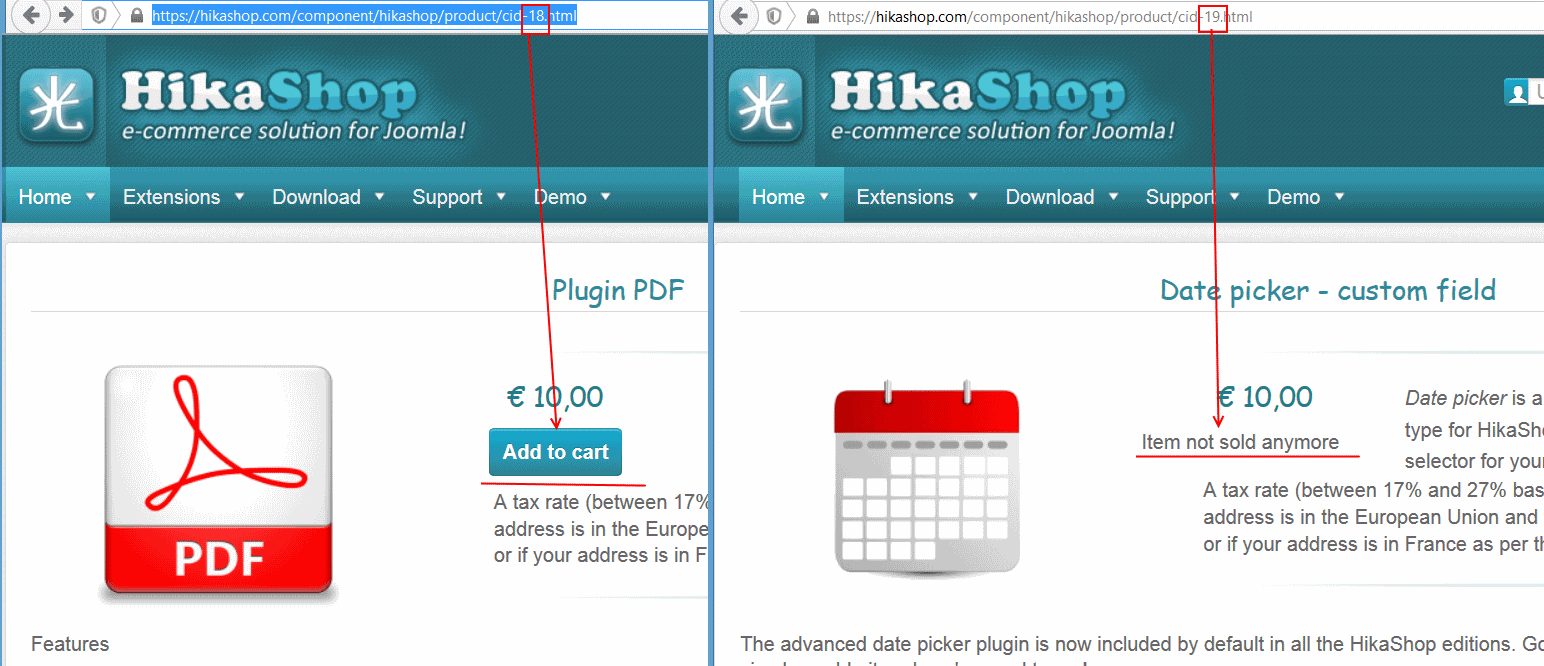Click the HikaShop square logo in right window
Image resolution: width=1544 pixels, height=666 pixels.
765,105
